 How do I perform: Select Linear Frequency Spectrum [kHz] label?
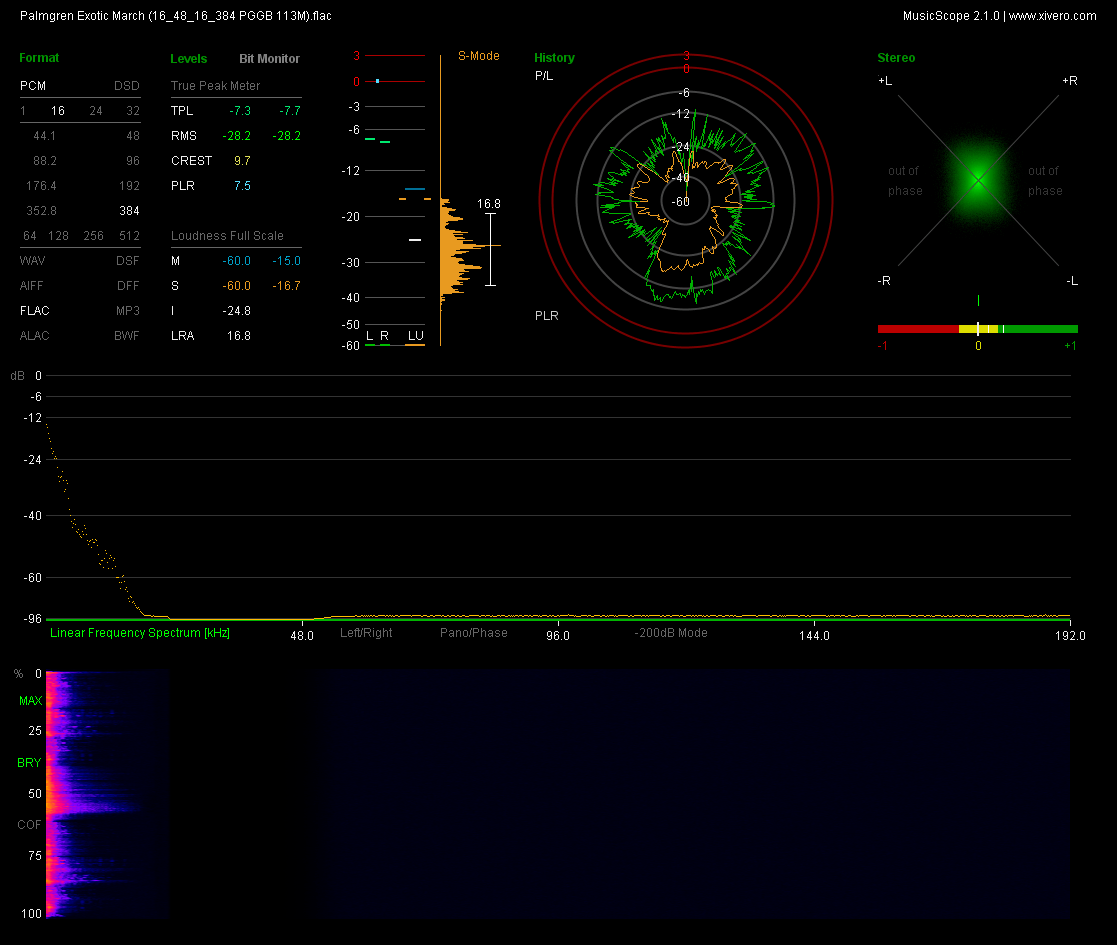pyautogui.click(x=140, y=632)
